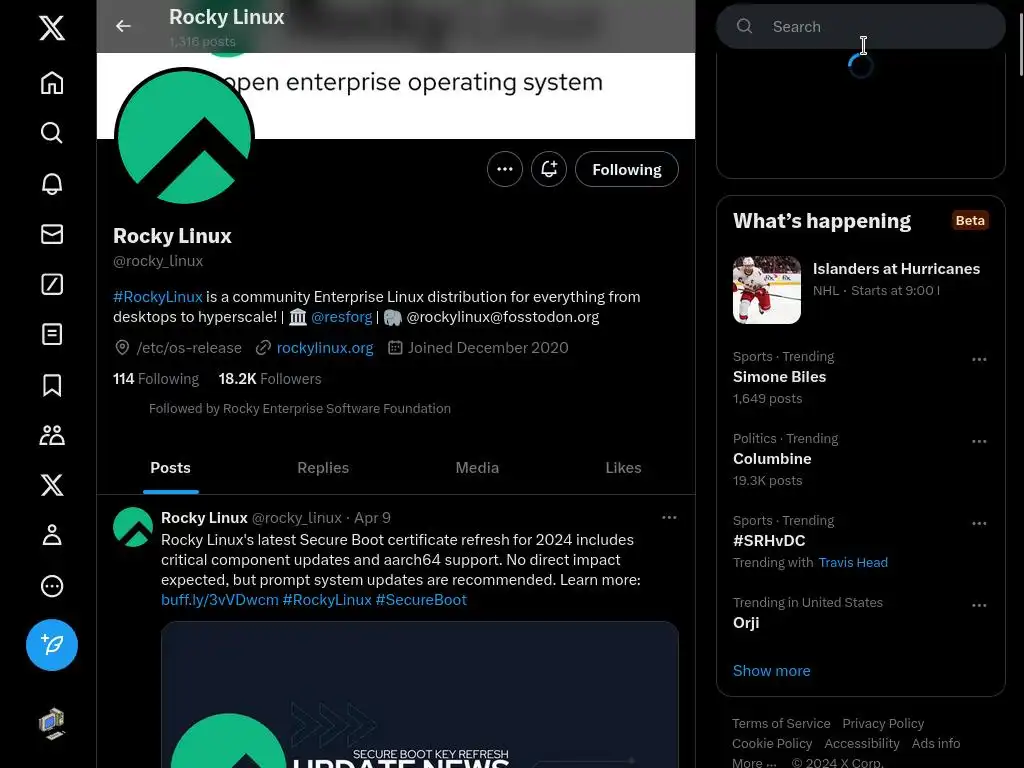This screenshot has height=768, width=1024.
Task: Click the search magnifier icon in search box
Action: (744, 26)
